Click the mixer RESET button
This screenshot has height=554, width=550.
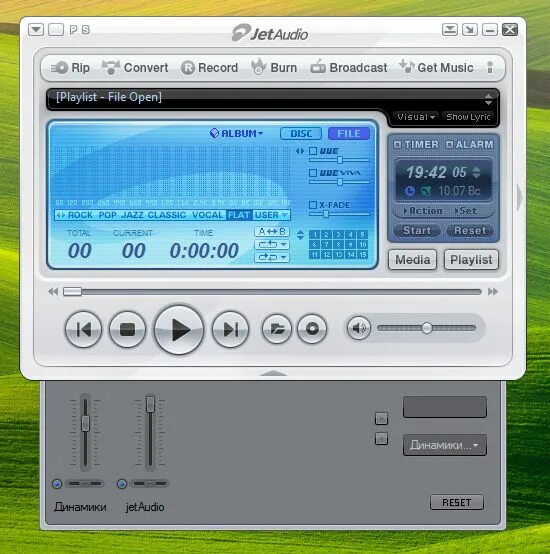click(x=457, y=502)
